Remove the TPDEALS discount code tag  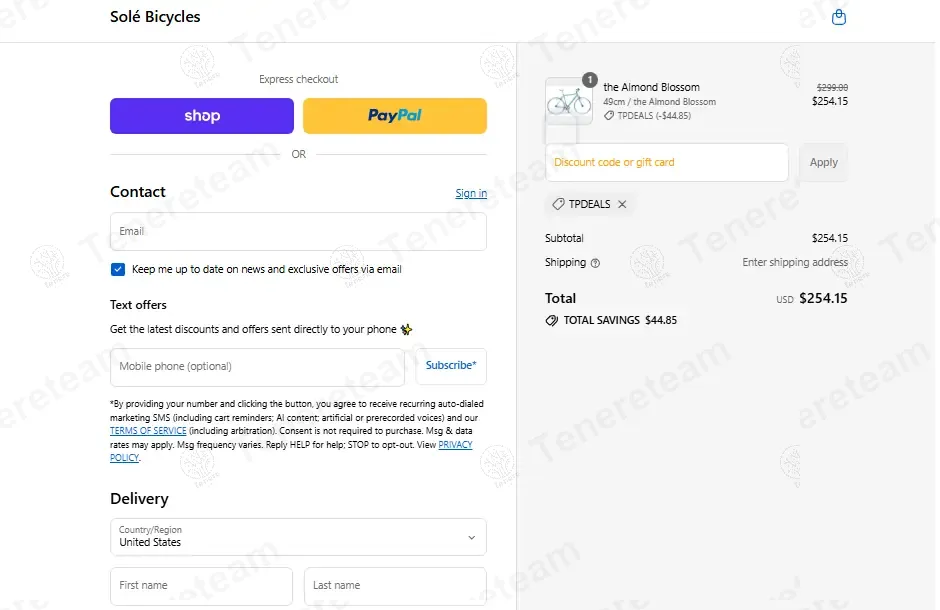[x=622, y=204]
